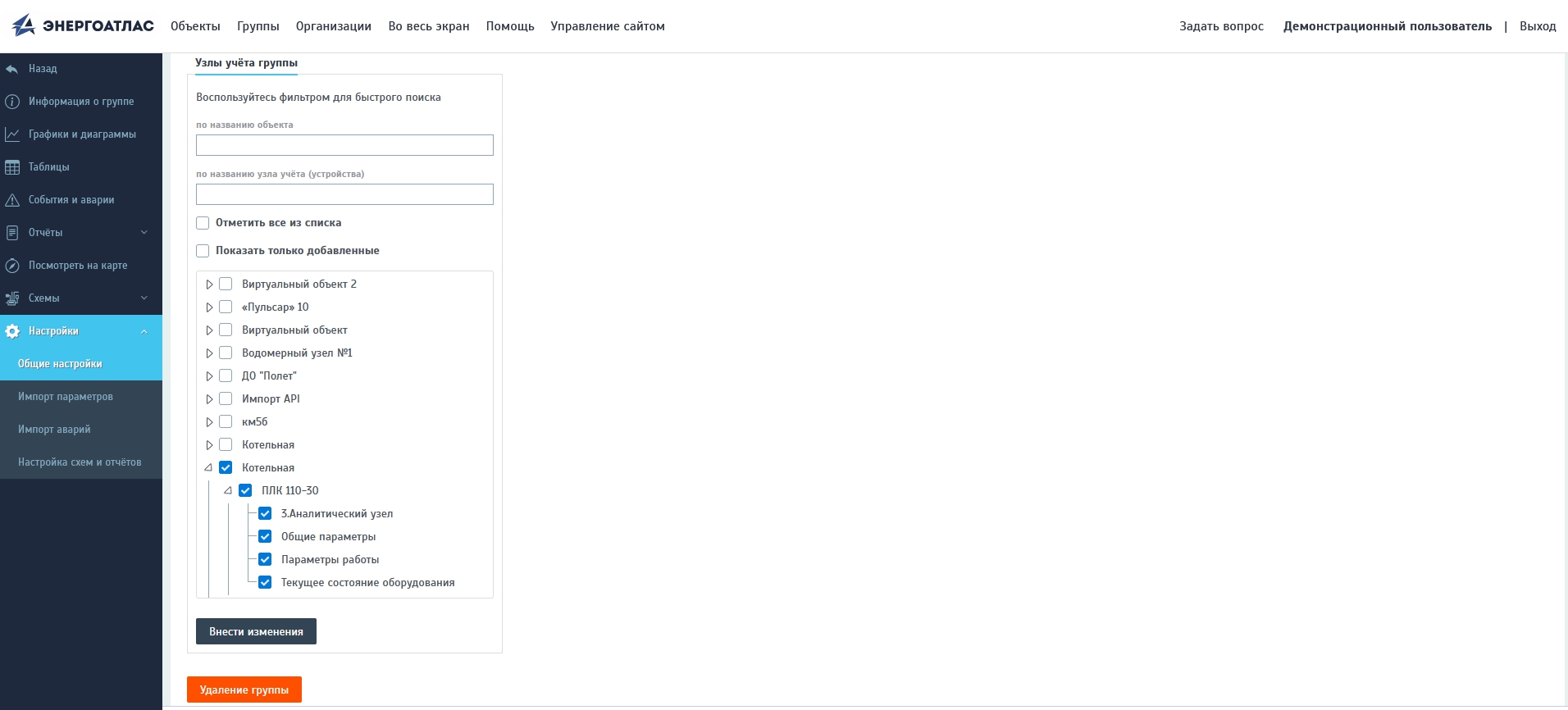
Task: Uncheck Текущее состояние оборудования checkbox
Action: (265, 582)
